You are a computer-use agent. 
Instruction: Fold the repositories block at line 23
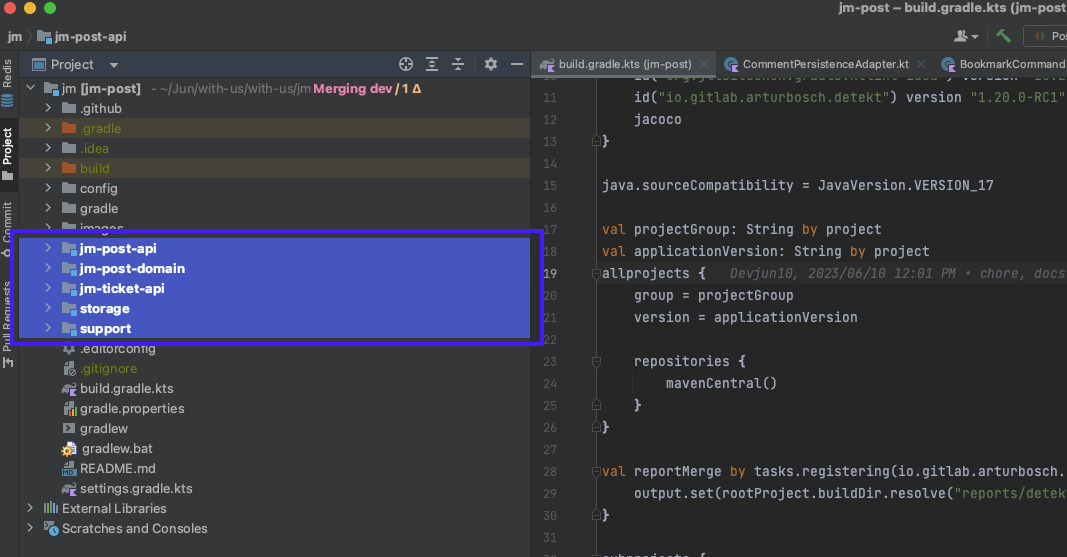[x=596, y=361]
